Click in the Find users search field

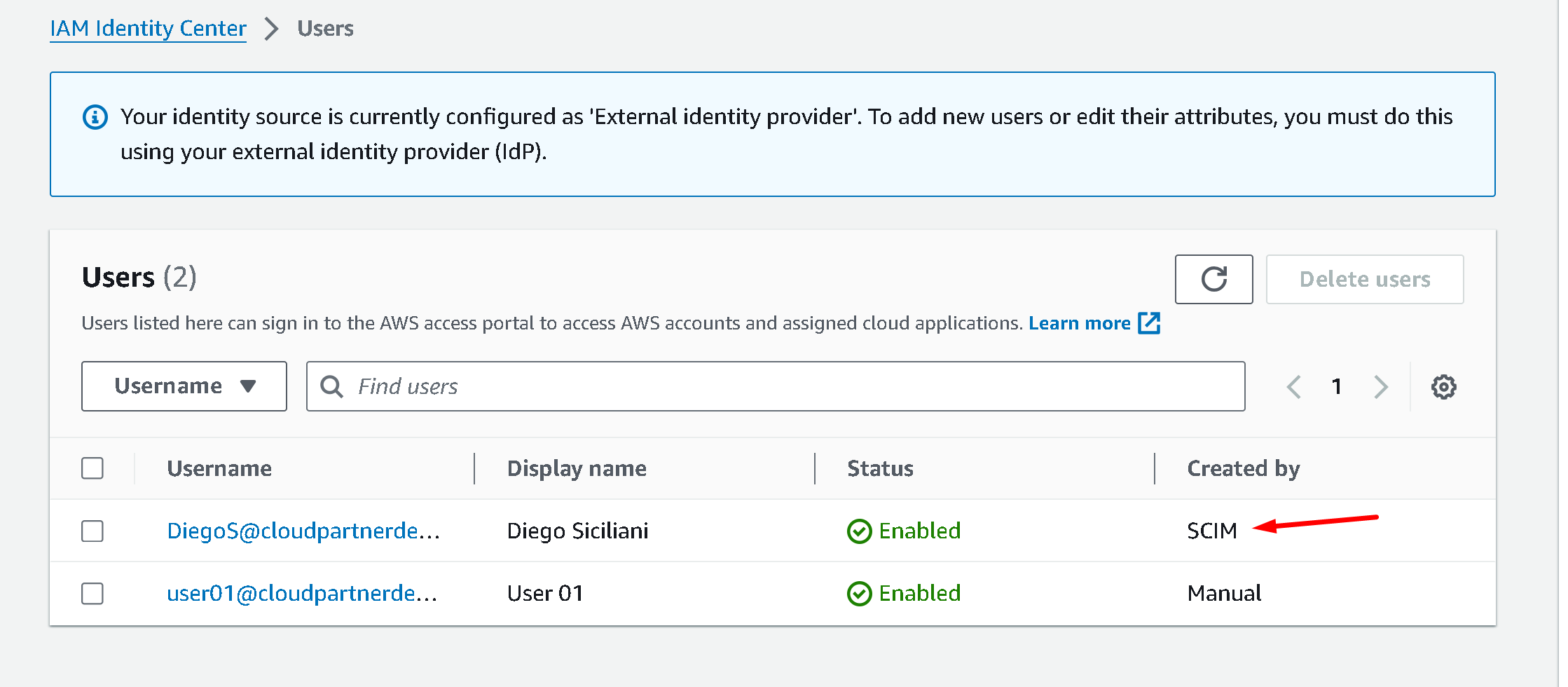point(785,386)
